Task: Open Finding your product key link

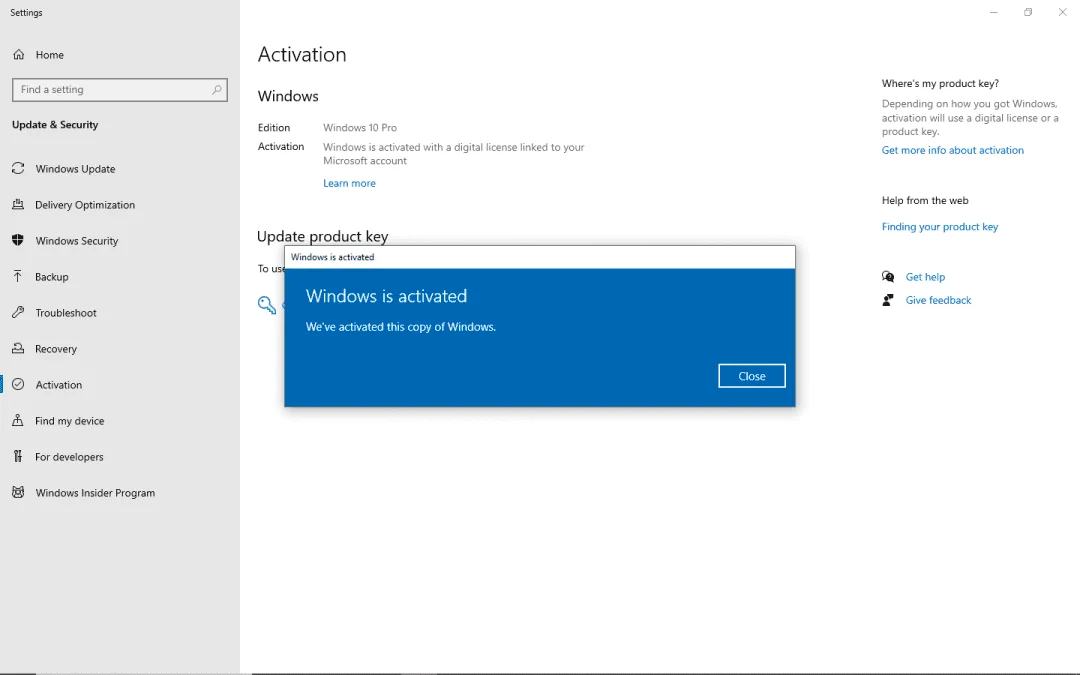Action: pyautogui.click(x=939, y=227)
